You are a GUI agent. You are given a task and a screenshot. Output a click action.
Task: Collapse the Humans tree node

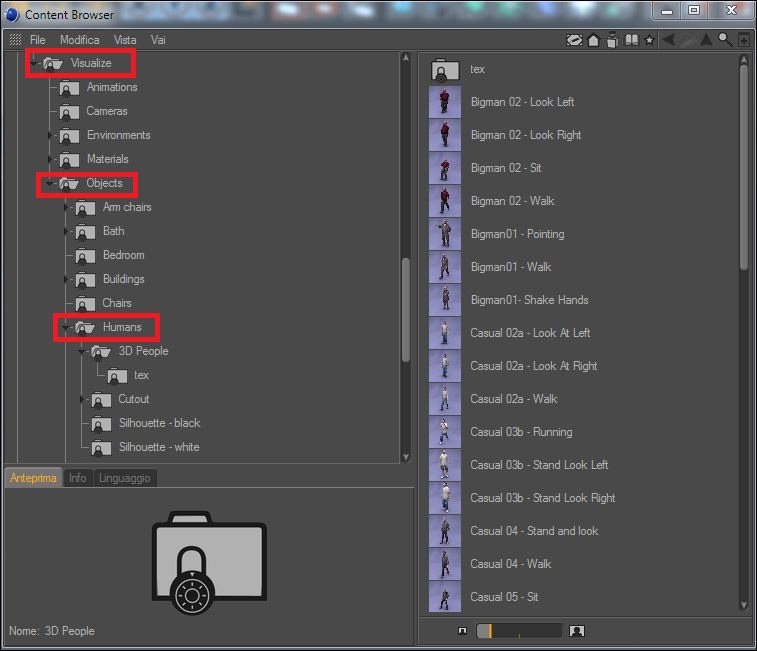[66, 327]
